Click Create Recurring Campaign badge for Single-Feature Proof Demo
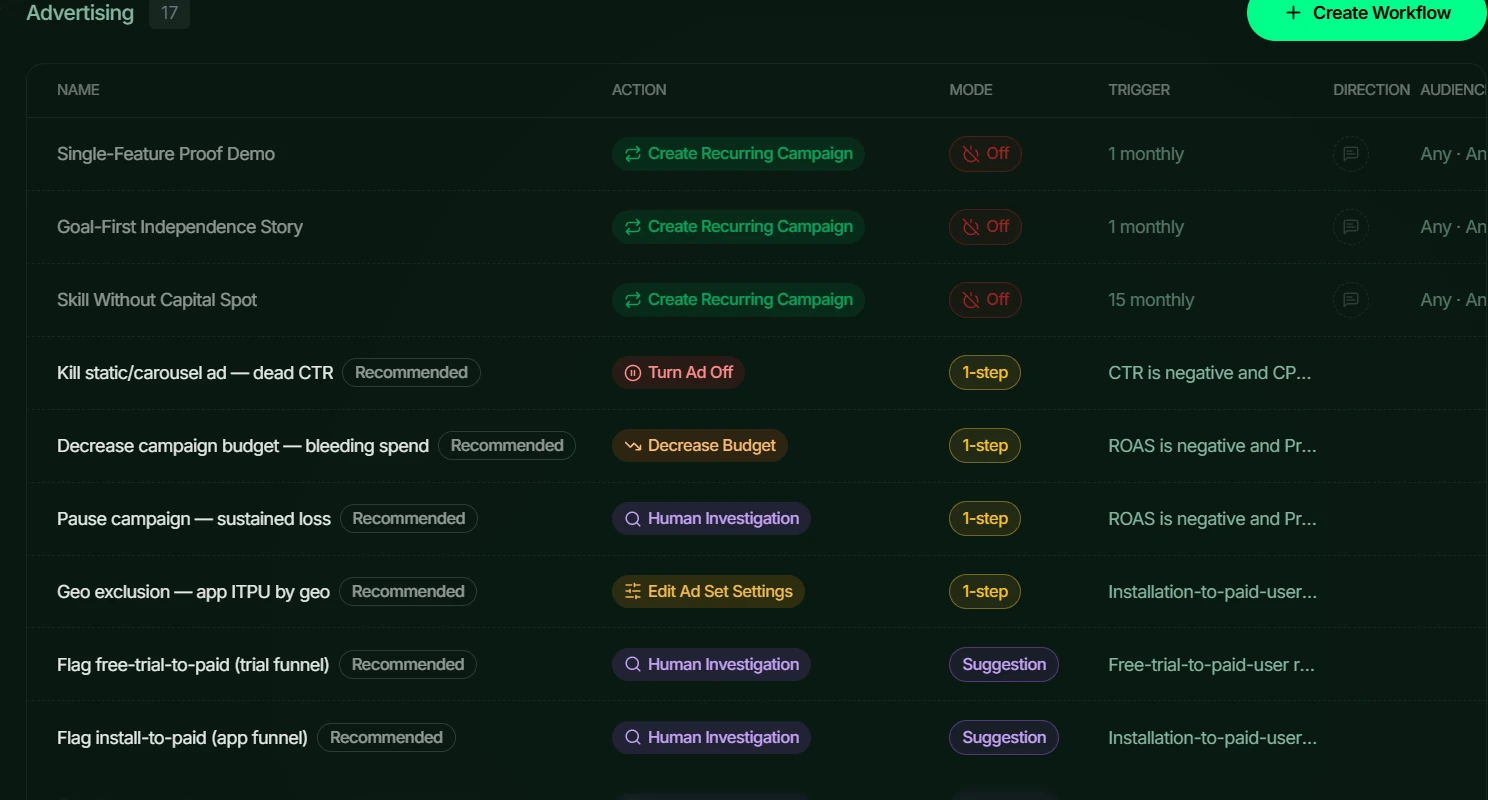Viewport: 1488px width, 800px height. [x=738, y=154]
